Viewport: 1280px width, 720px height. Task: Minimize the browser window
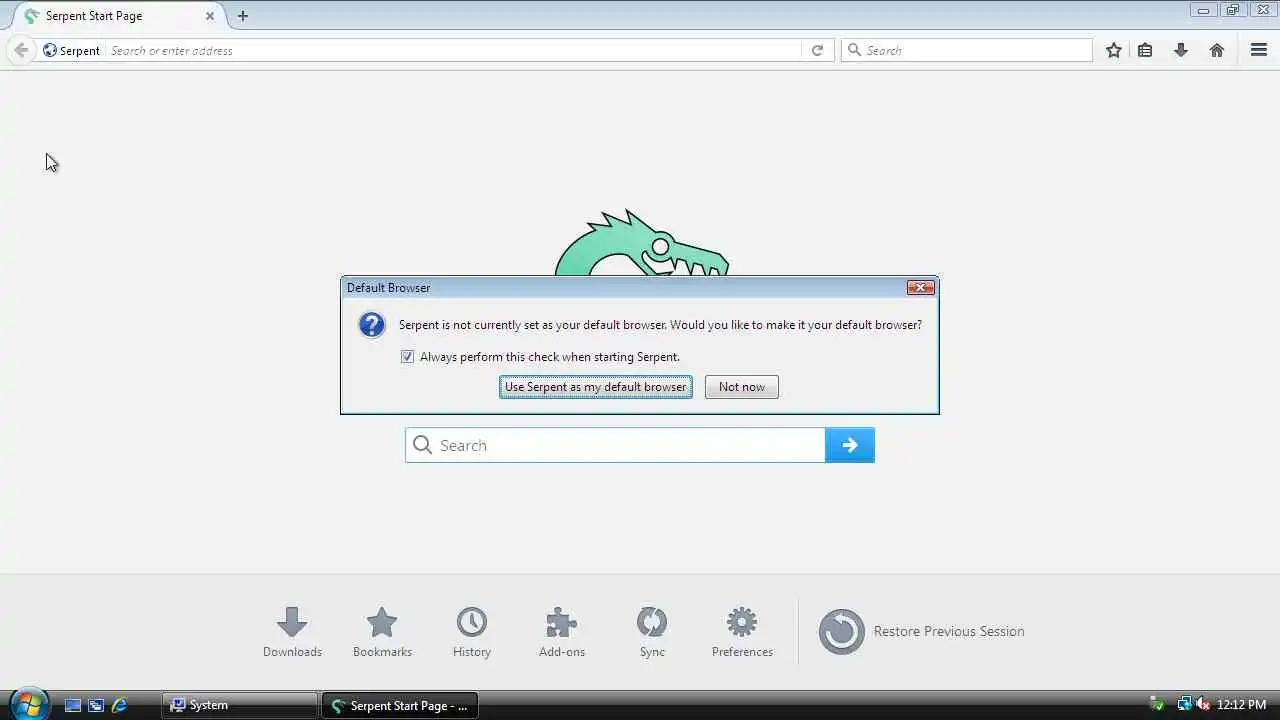click(1203, 10)
